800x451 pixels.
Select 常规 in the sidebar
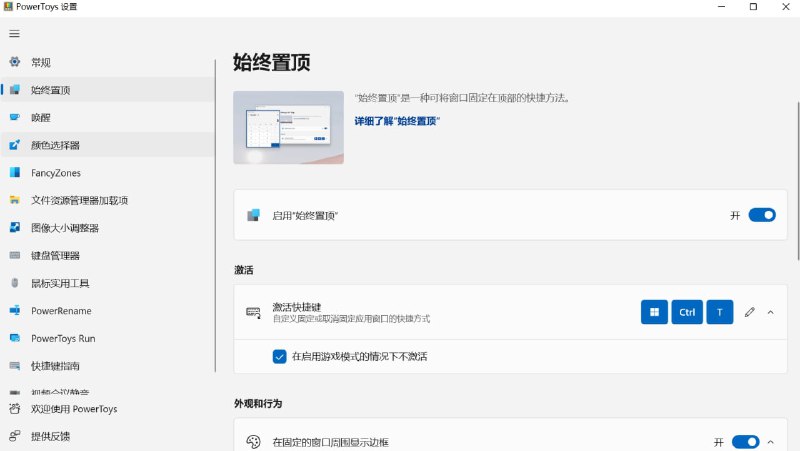pyautogui.click(x=107, y=62)
